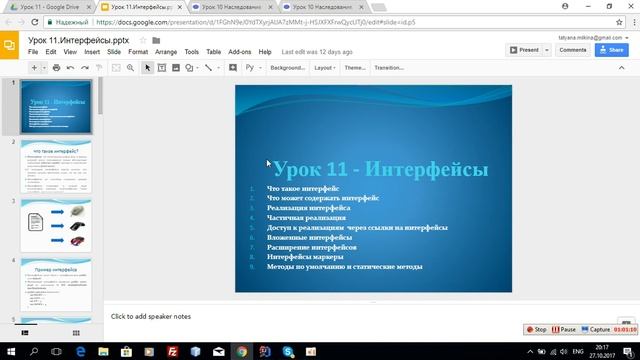Select the Line tool

[x=208, y=68]
